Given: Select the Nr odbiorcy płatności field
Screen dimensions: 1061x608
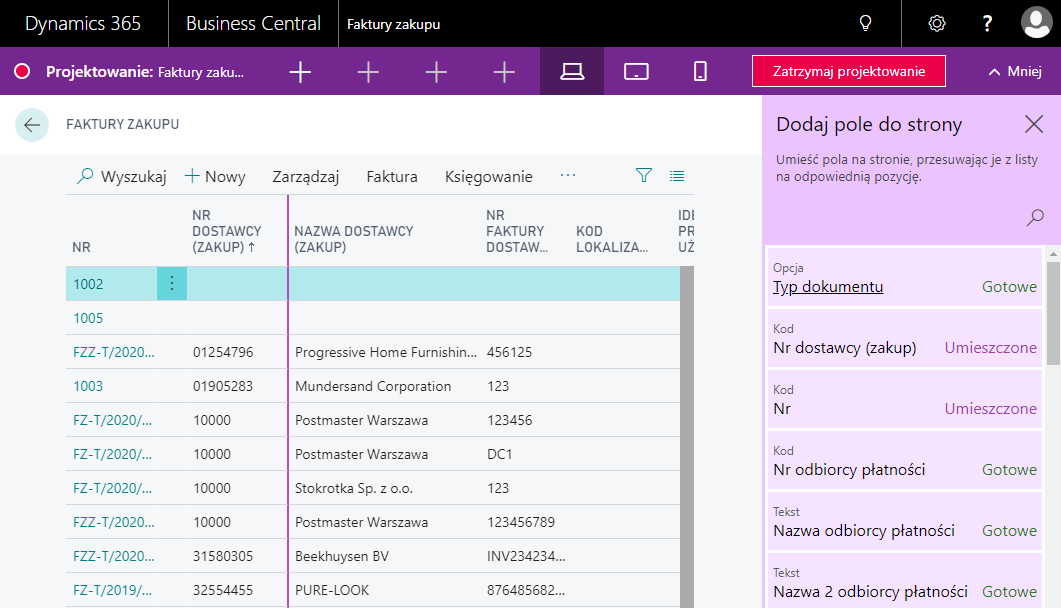Looking at the screenshot, I should click(904, 461).
